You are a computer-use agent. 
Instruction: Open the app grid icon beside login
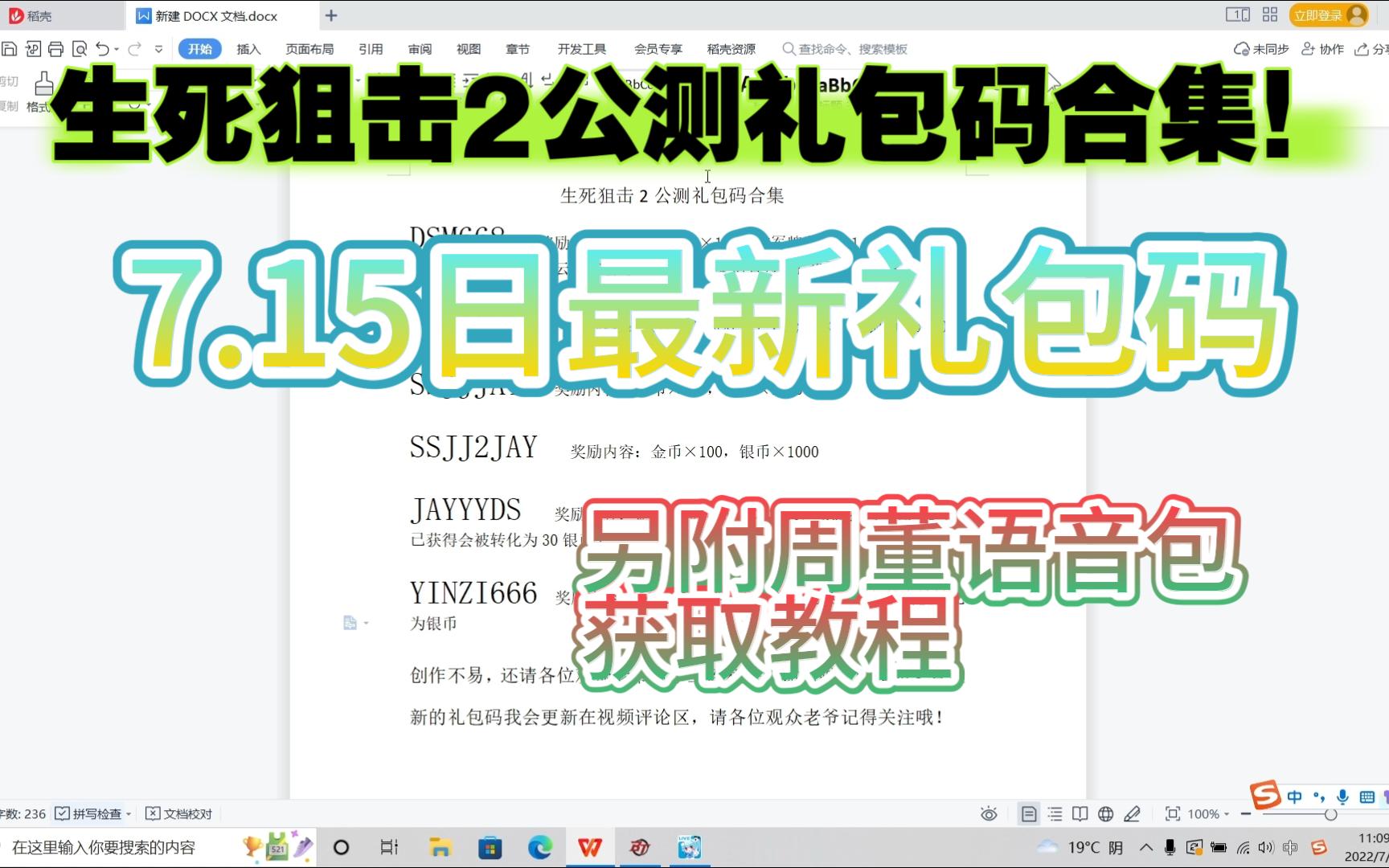click(x=1270, y=14)
